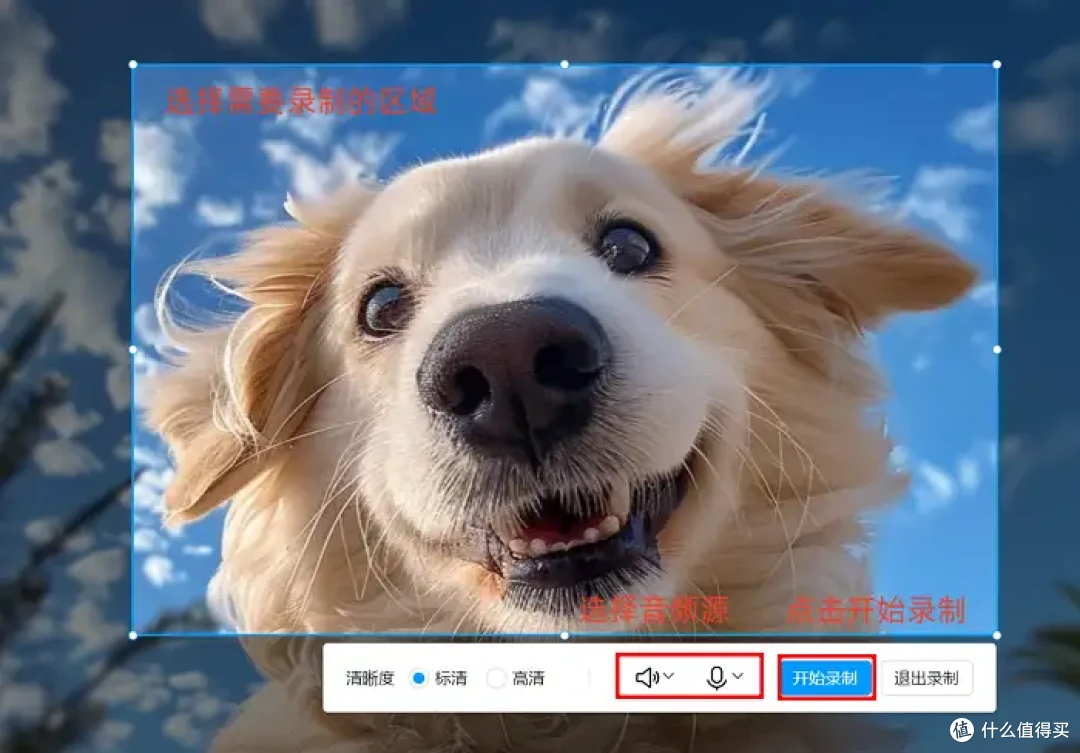
Task: Click the top-right selection corner handle
Action: click(997, 64)
